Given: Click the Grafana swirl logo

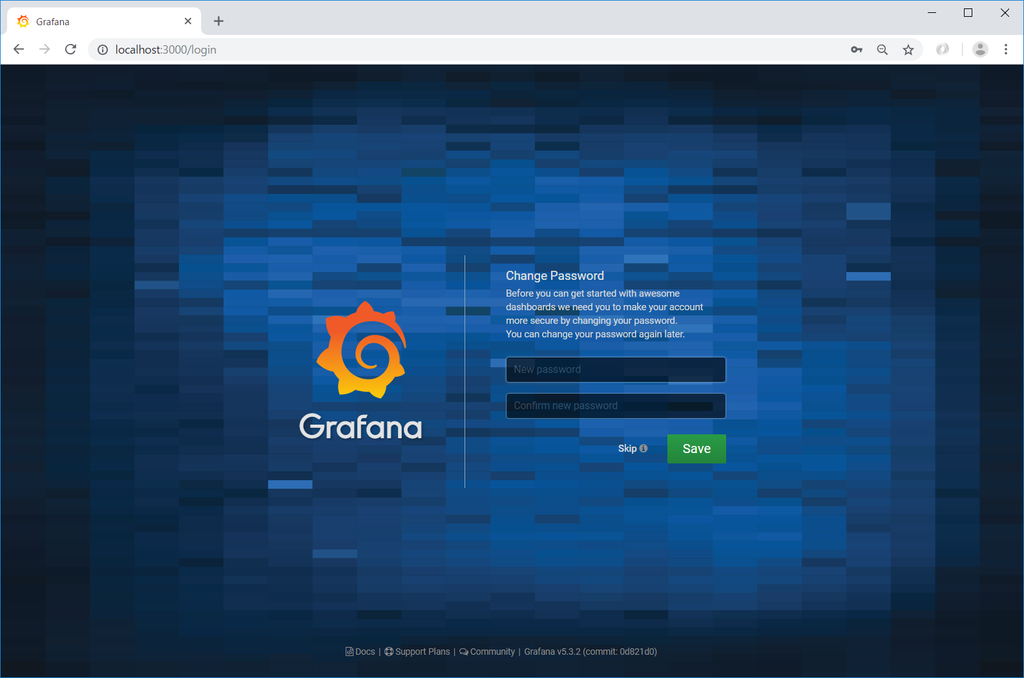Looking at the screenshot, I should pos(362,350).
